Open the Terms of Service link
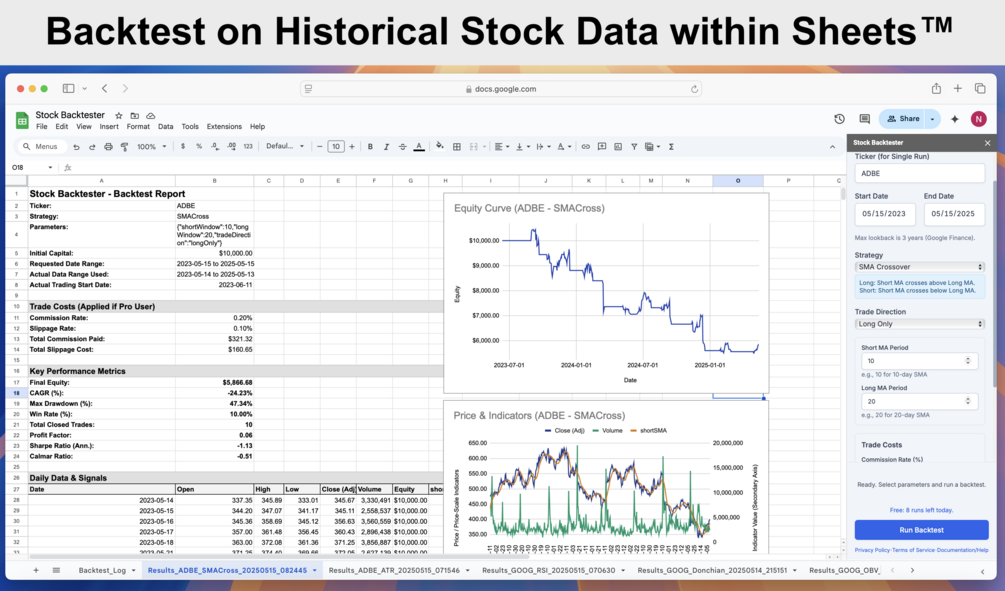 (913, 550)
